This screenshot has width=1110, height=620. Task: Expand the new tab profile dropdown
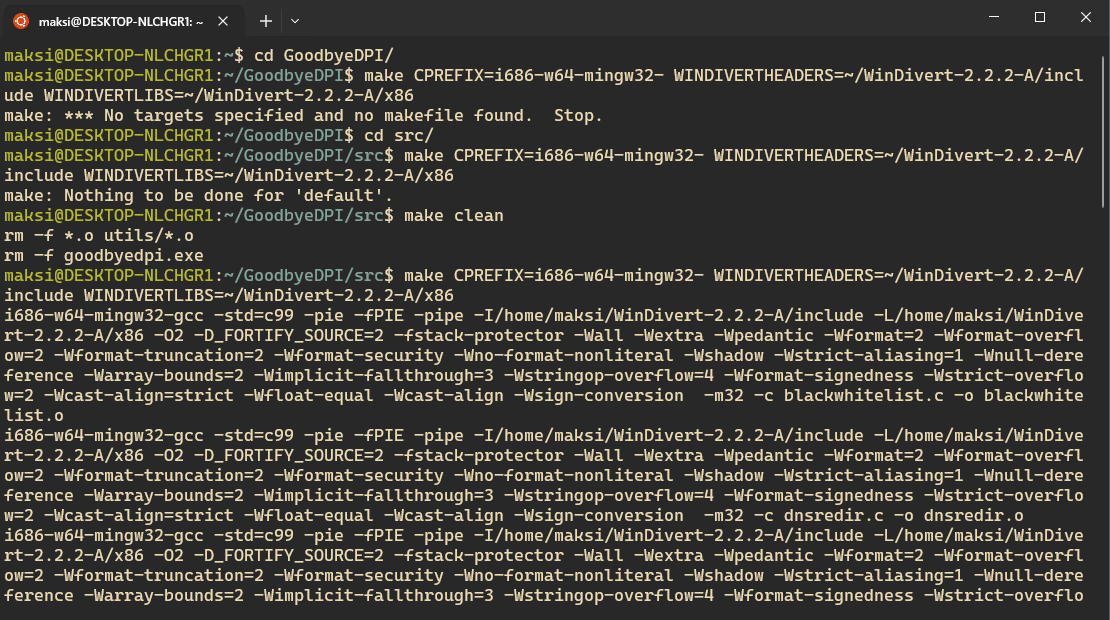(x=294, y=20)
